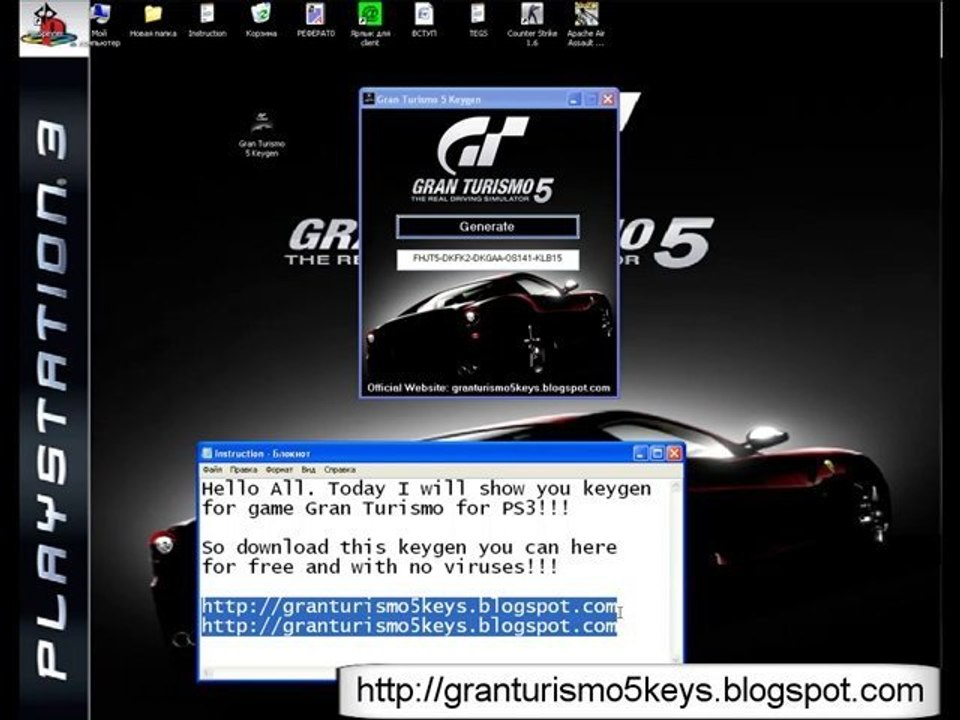This screenshot has height=720, width=960.
Task: Open the РЕФЕРАТО desktop icon
Action: click(x=316, y=20)
